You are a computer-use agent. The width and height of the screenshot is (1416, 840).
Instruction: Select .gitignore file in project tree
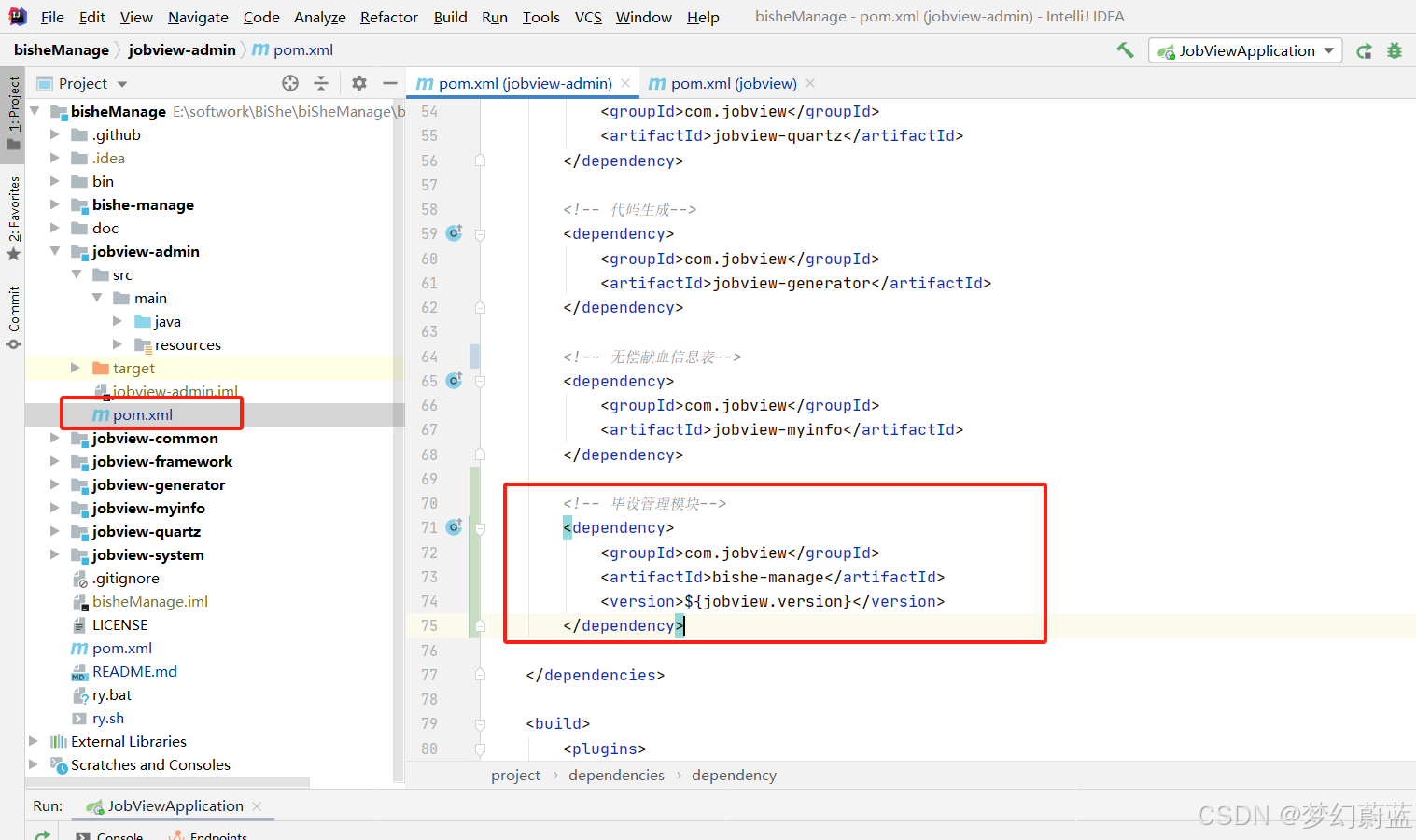pyautogui.click(x=126, y=578)
